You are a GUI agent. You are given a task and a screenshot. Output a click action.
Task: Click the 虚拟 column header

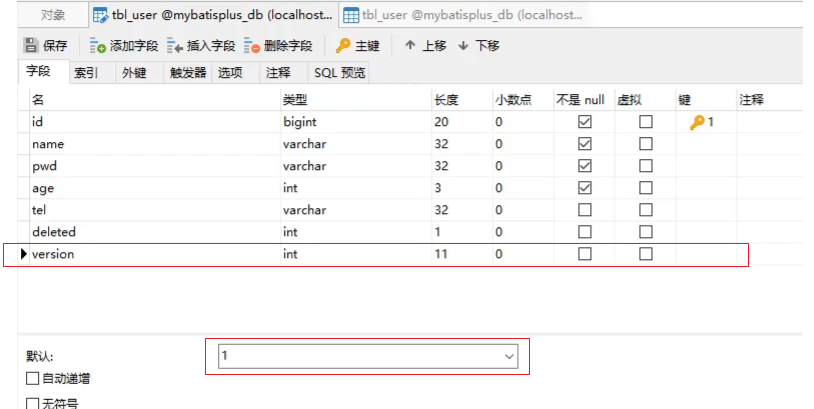click(x=645, y=100)
